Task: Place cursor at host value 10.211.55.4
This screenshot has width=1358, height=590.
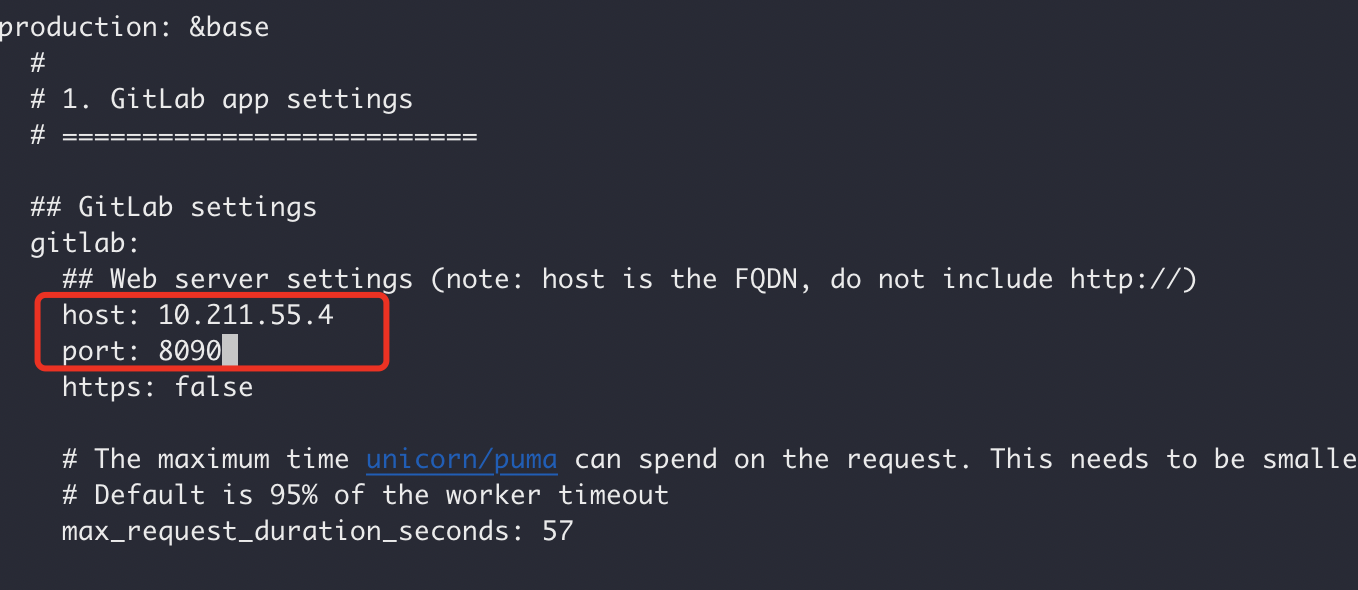Action: pos(246,316)
